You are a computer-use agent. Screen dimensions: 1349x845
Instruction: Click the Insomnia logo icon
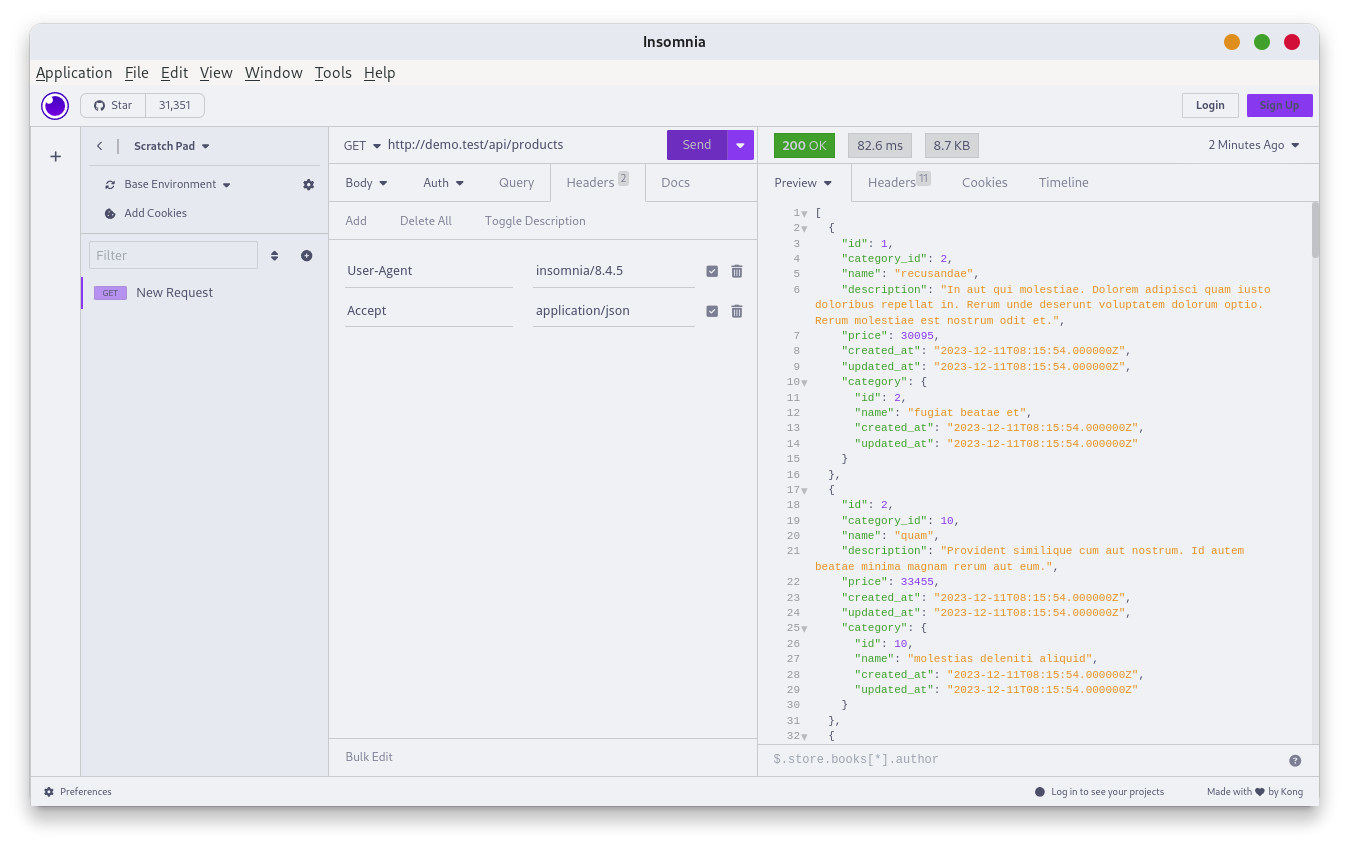click(x=55, y=106)
